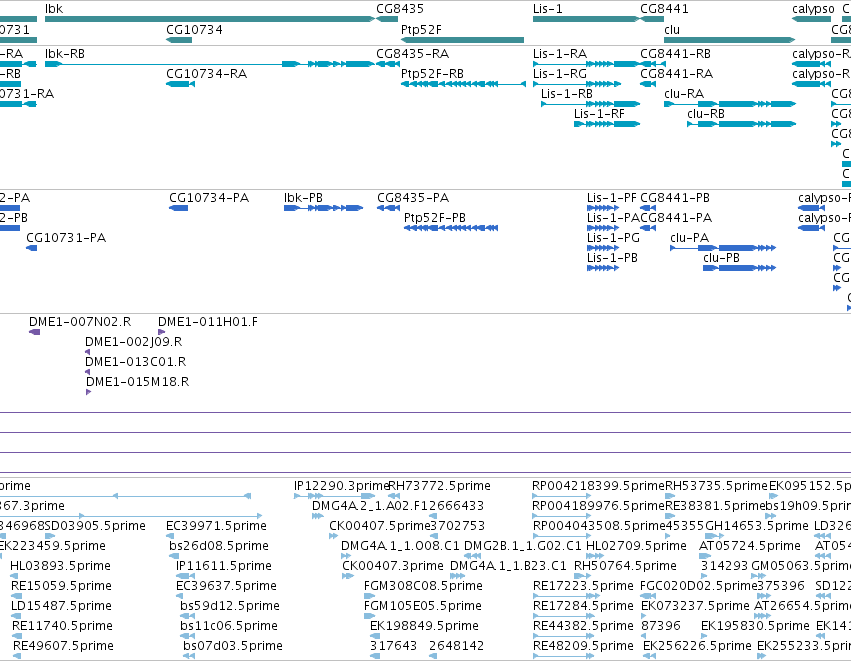Click the Lis-1-PB protein label
The width and height of the screenshot is (851, 661).
click(612, 258)
